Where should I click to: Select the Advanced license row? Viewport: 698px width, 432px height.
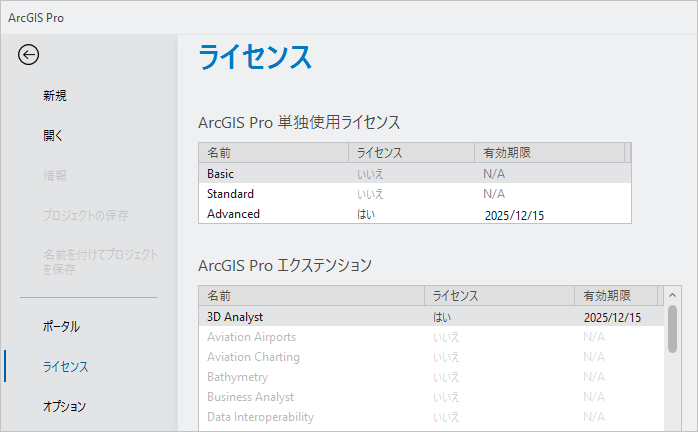[x=415, y=214]
